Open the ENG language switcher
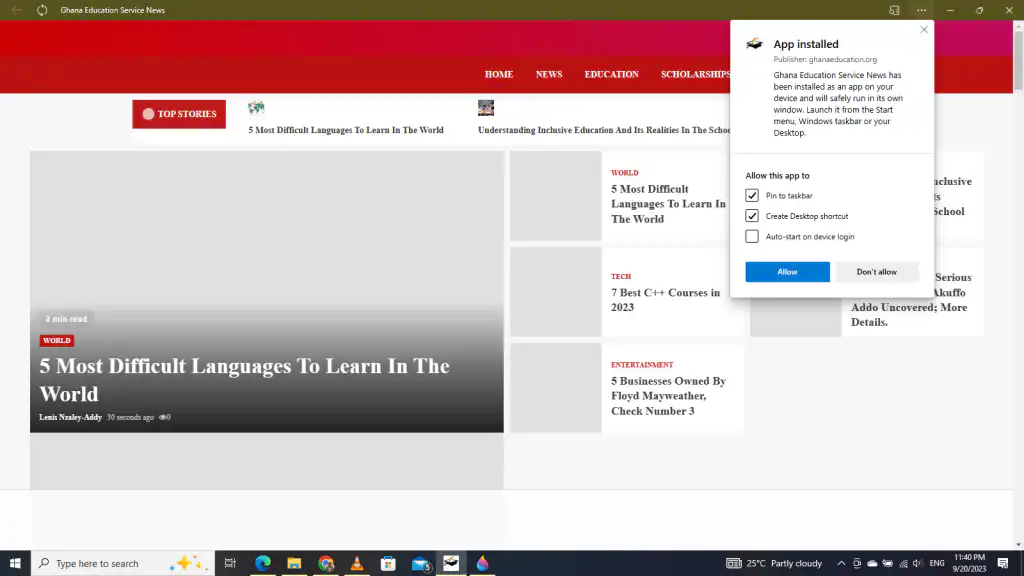 [937, 563]
